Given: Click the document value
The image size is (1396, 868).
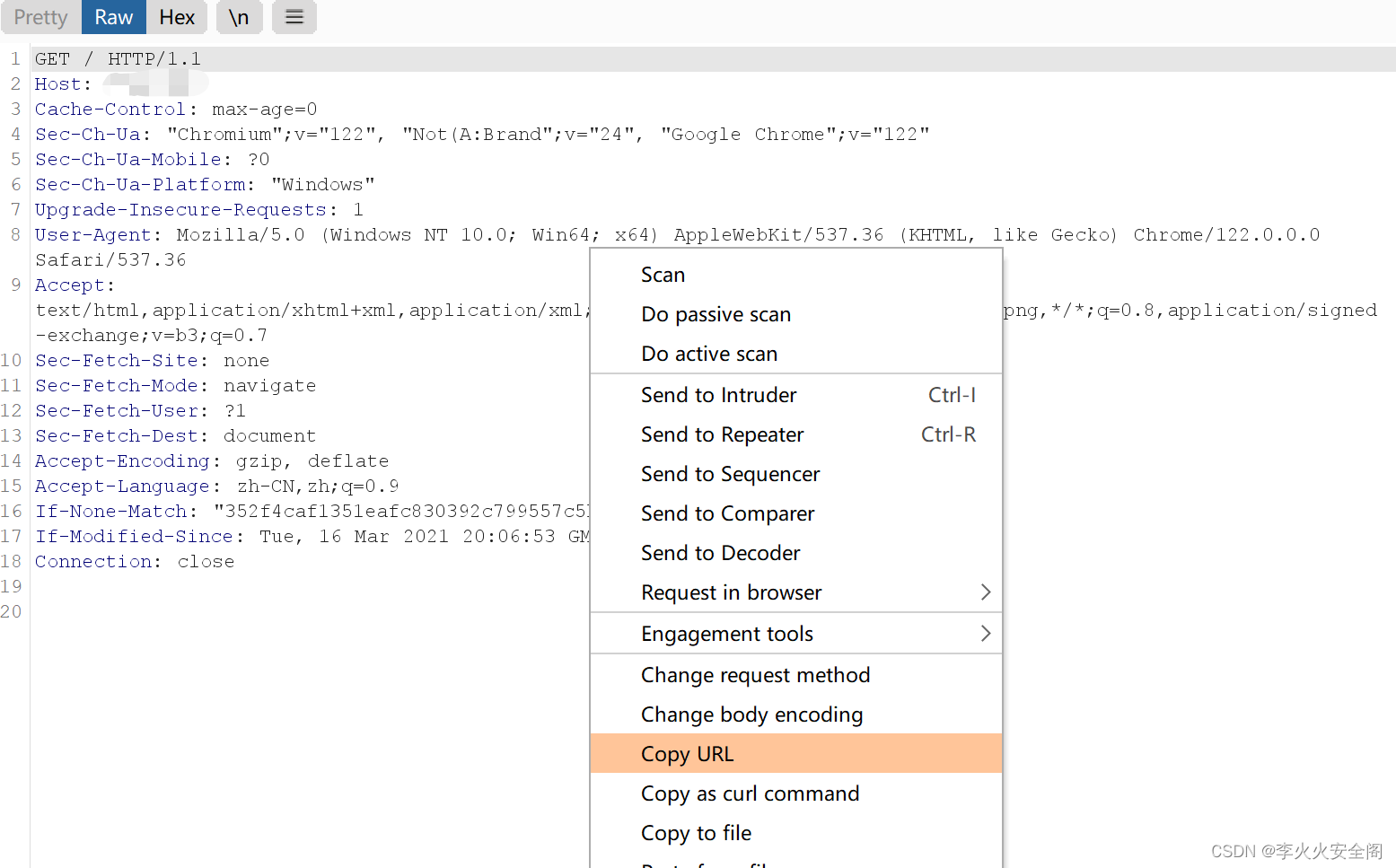Looking at the screenshot, I should pos(270,436).
